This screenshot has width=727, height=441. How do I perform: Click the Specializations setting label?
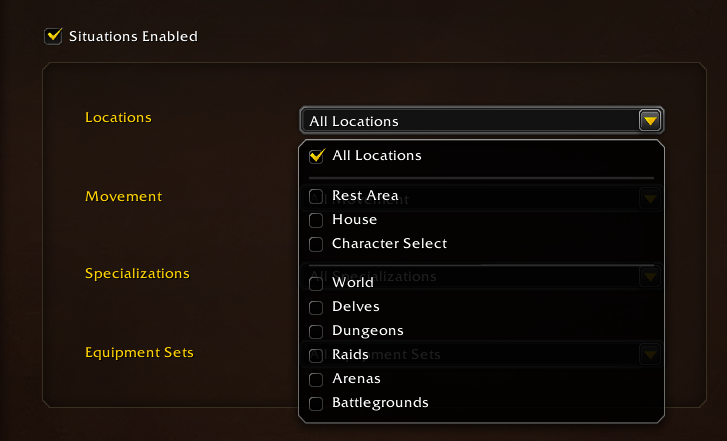pos(137,273)
